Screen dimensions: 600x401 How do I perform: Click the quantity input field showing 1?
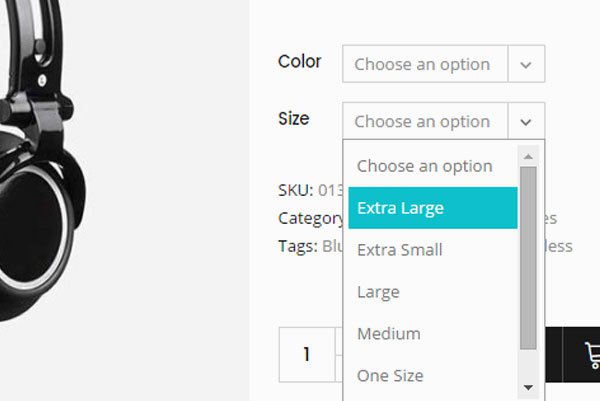coord(307,354)
